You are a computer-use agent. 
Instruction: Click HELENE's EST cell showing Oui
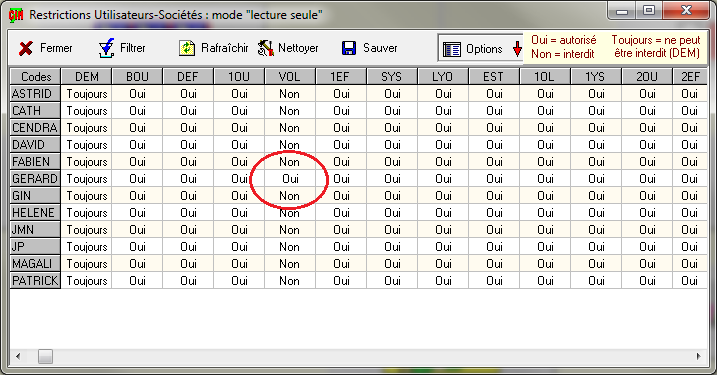tap(494, 213)
